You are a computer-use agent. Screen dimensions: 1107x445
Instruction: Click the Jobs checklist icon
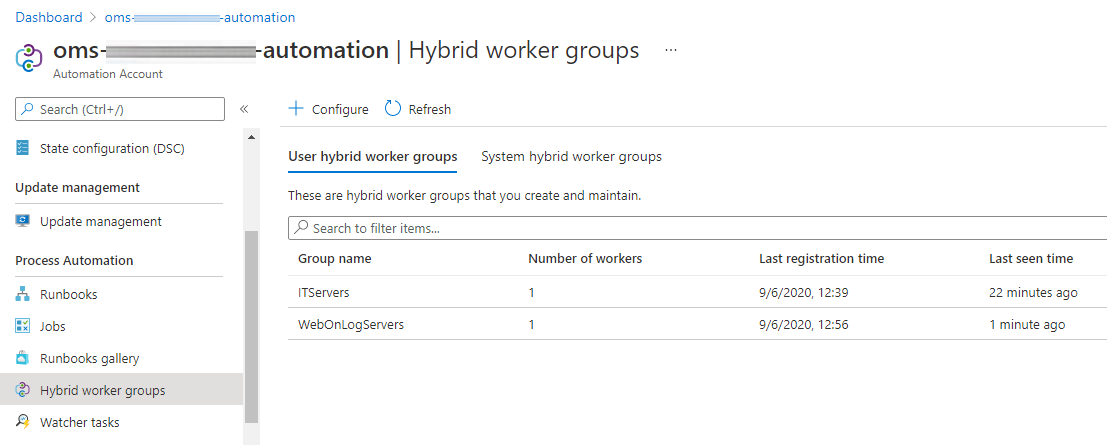click(23, 326)
